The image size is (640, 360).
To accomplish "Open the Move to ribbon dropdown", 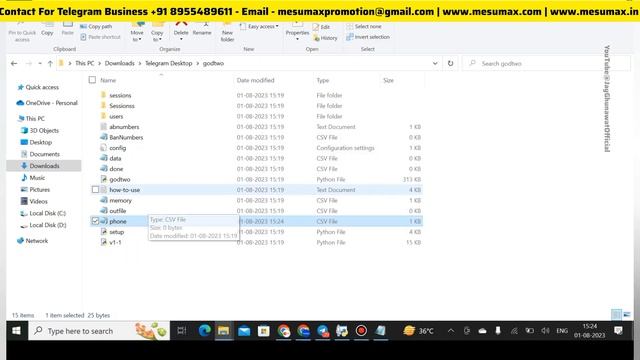I will [137, 32].
